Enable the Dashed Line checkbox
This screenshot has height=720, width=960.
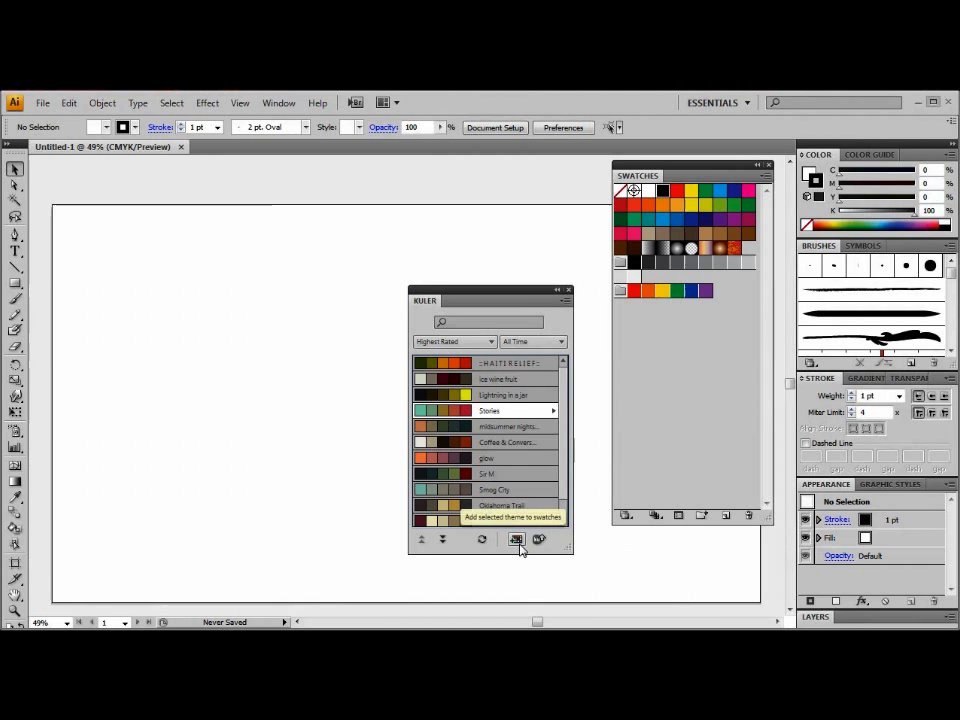tap(806, 443)
